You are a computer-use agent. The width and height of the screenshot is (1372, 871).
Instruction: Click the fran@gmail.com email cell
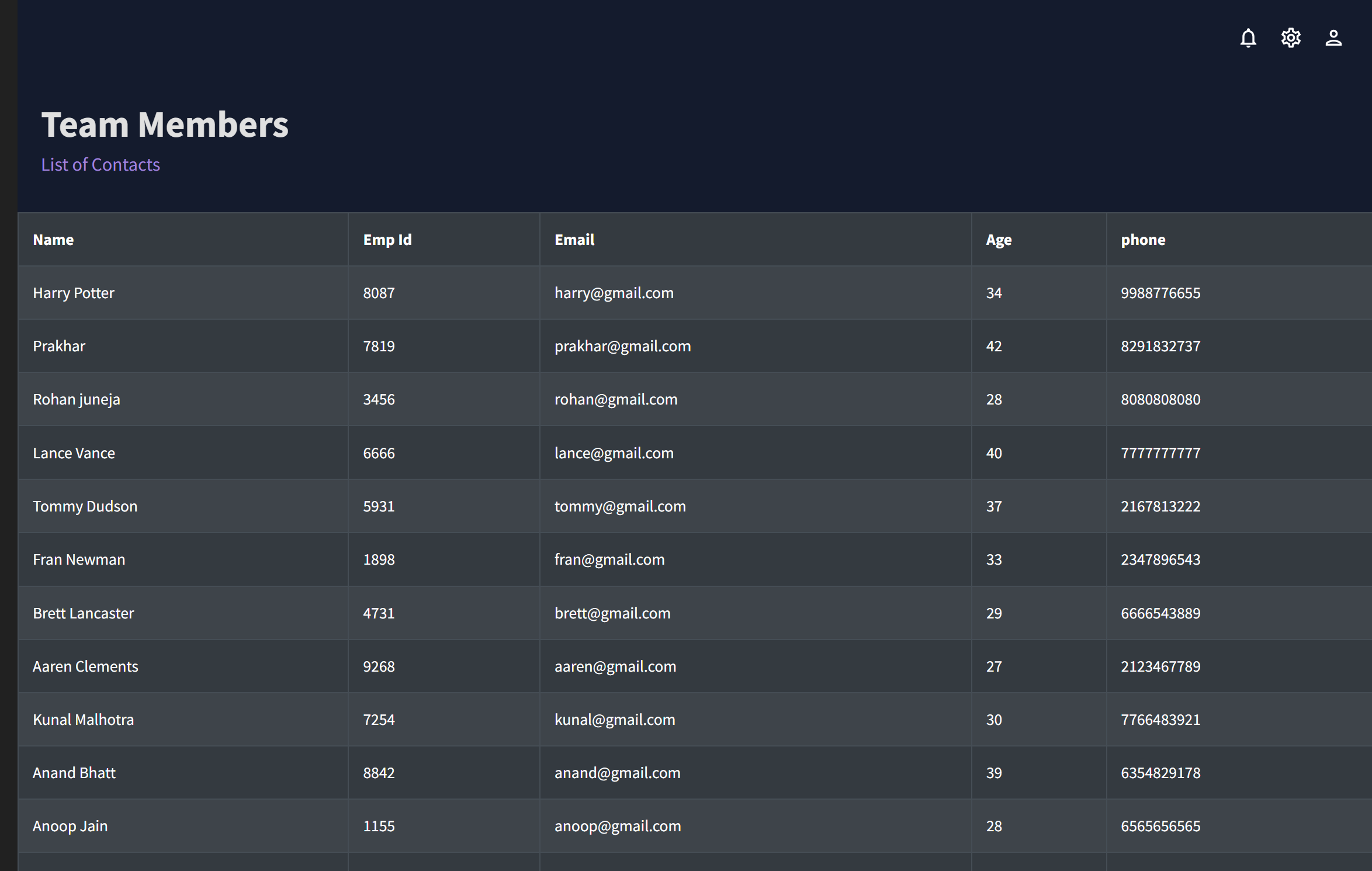(609, 559)
